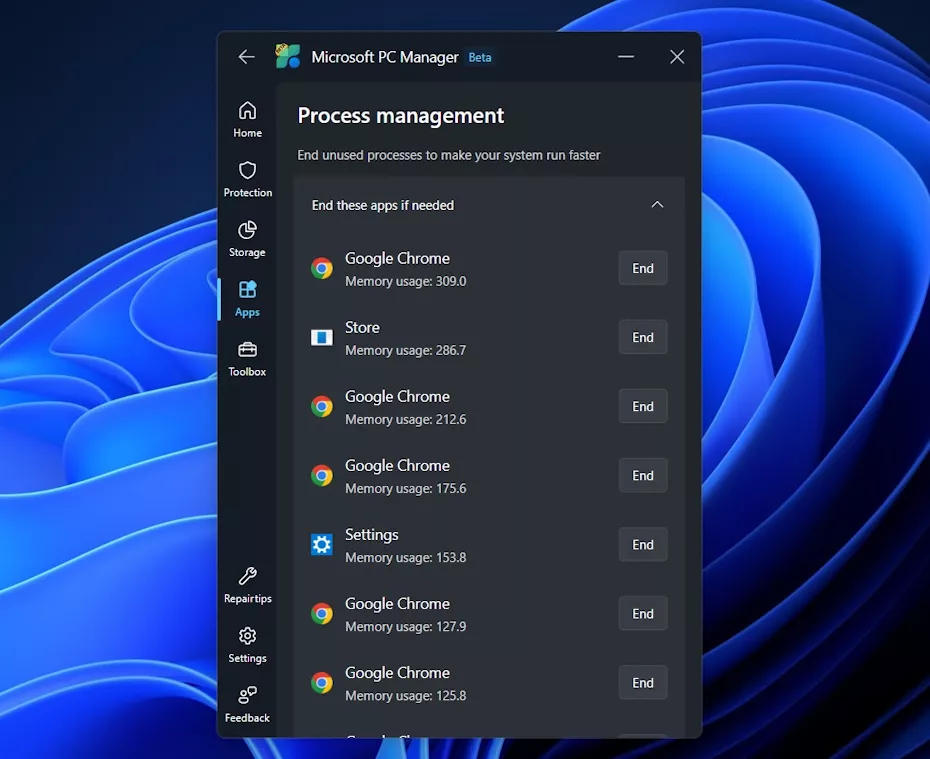
Task: End the Store process
Action: coord(642,337)
